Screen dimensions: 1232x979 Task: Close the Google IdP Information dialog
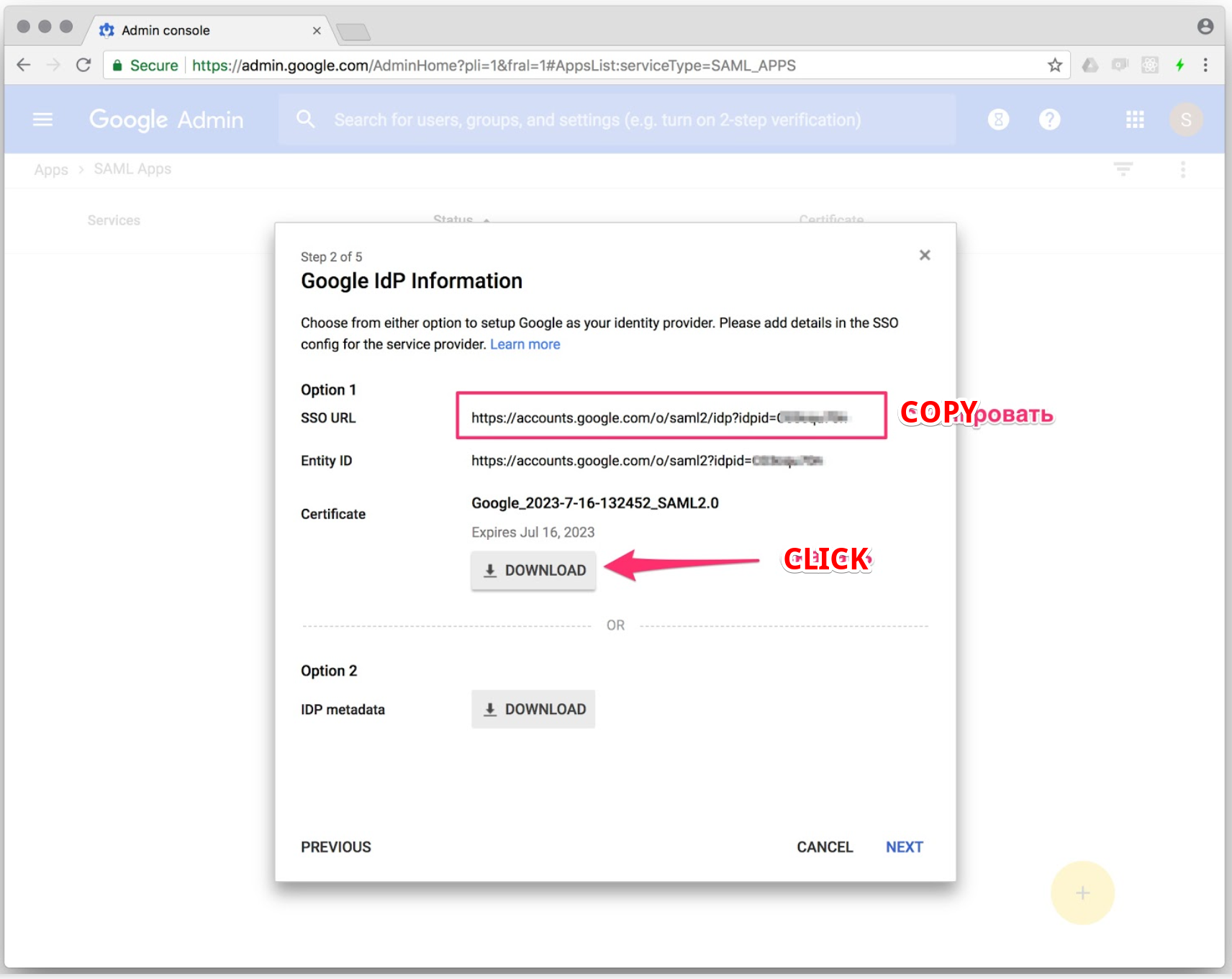click(x=925, y=256)
